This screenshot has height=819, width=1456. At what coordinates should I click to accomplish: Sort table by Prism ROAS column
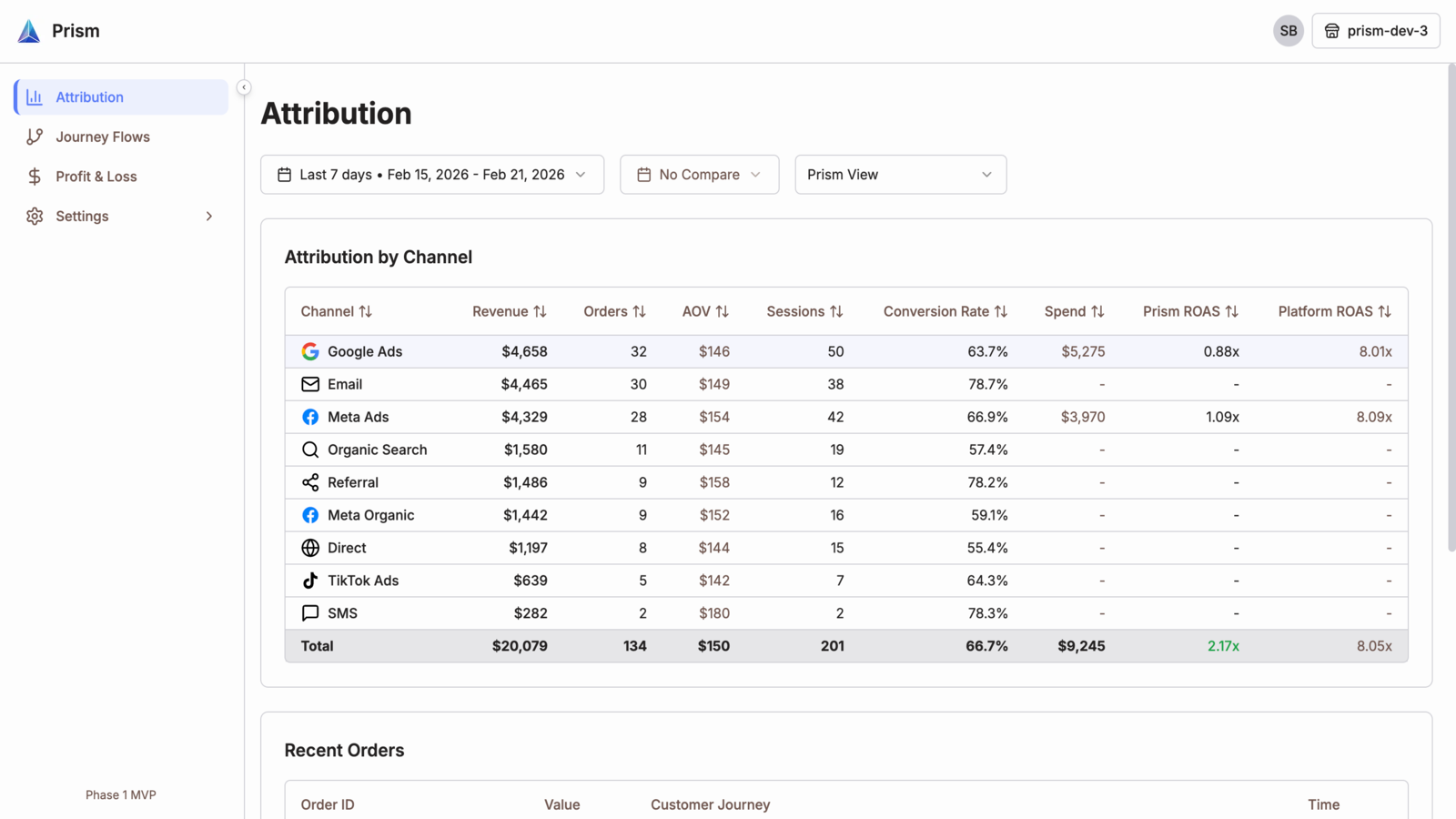(1191, 311)
